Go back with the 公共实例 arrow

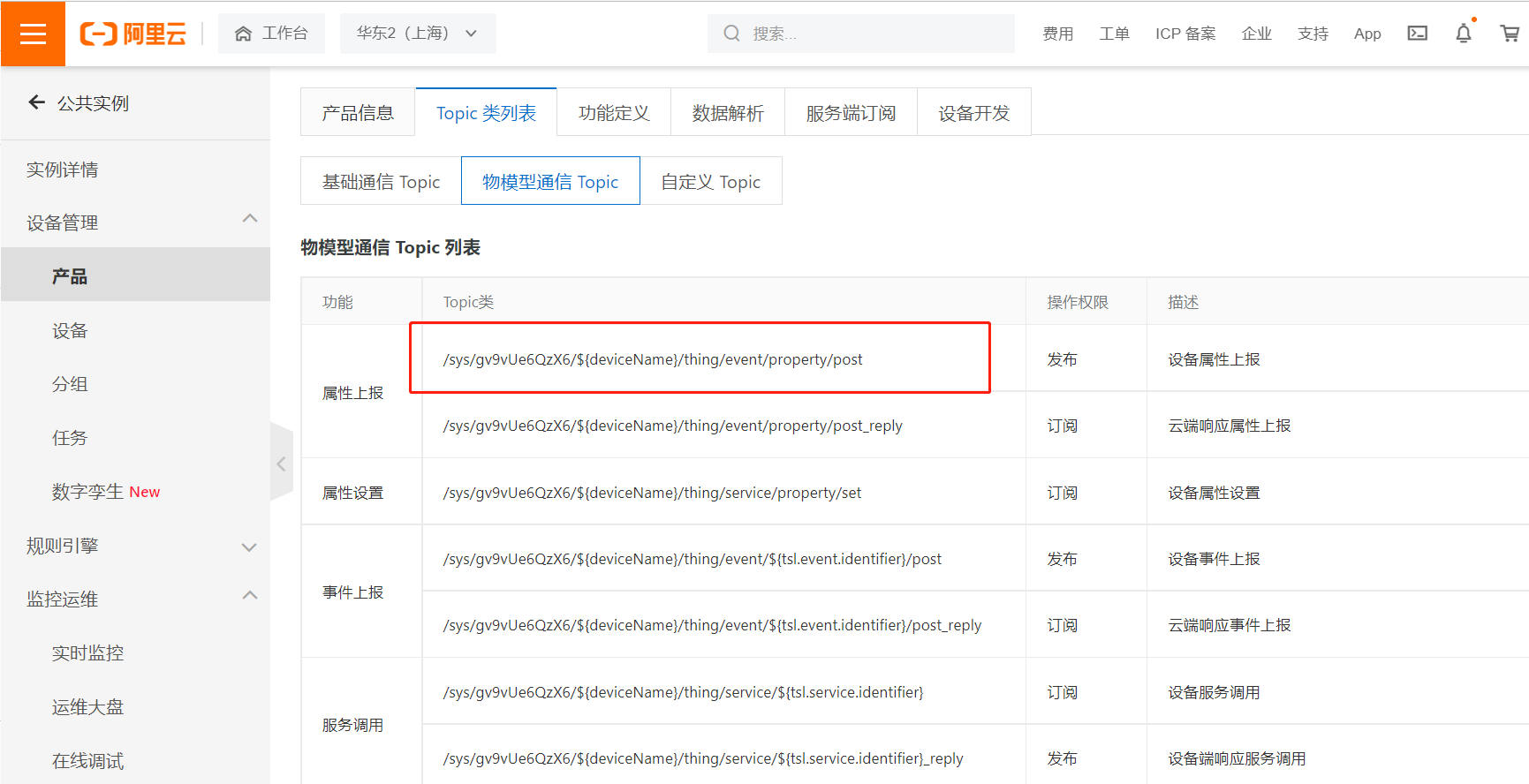[36, 102]
